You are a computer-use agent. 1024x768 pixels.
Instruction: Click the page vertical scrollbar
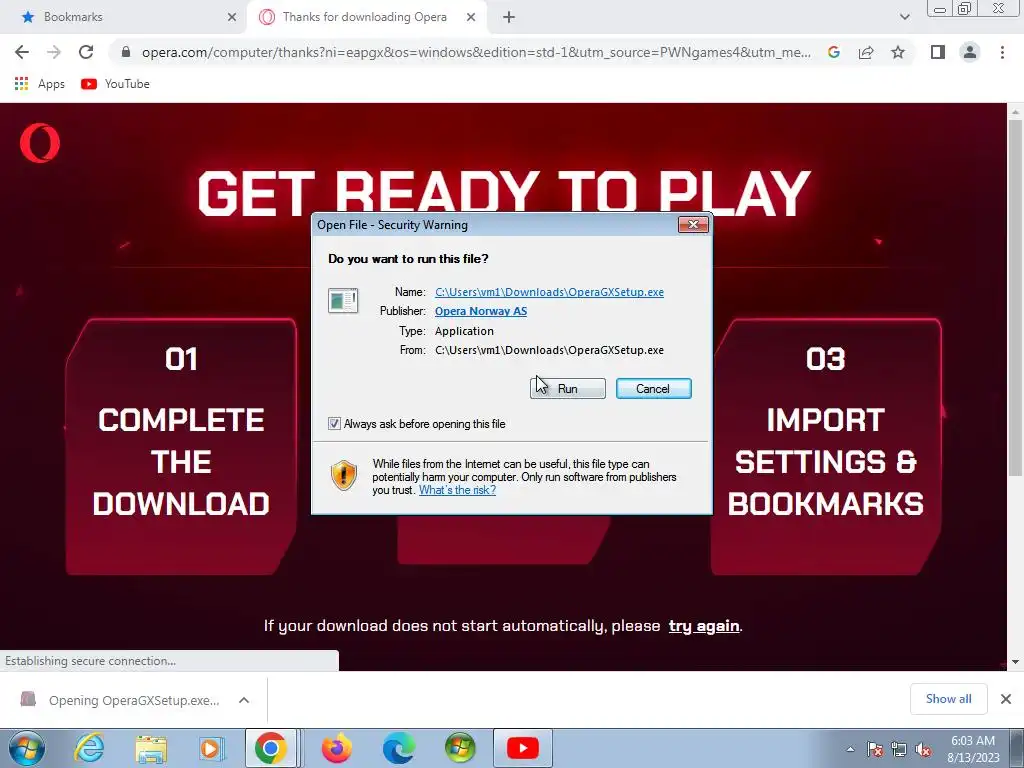pyautogui.click(x=1016, y=298)
